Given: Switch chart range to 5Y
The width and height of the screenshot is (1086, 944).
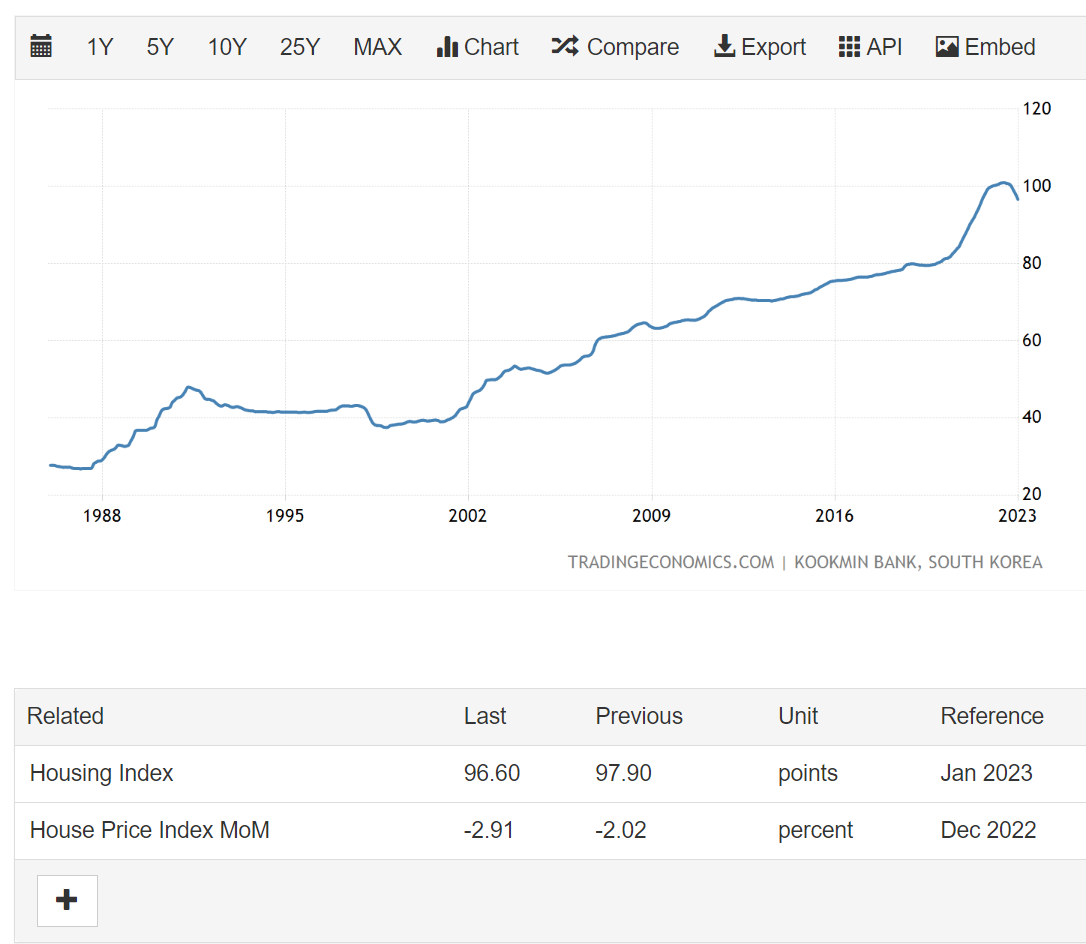Looking at the screenshot, I should click(x=159, y=46).
